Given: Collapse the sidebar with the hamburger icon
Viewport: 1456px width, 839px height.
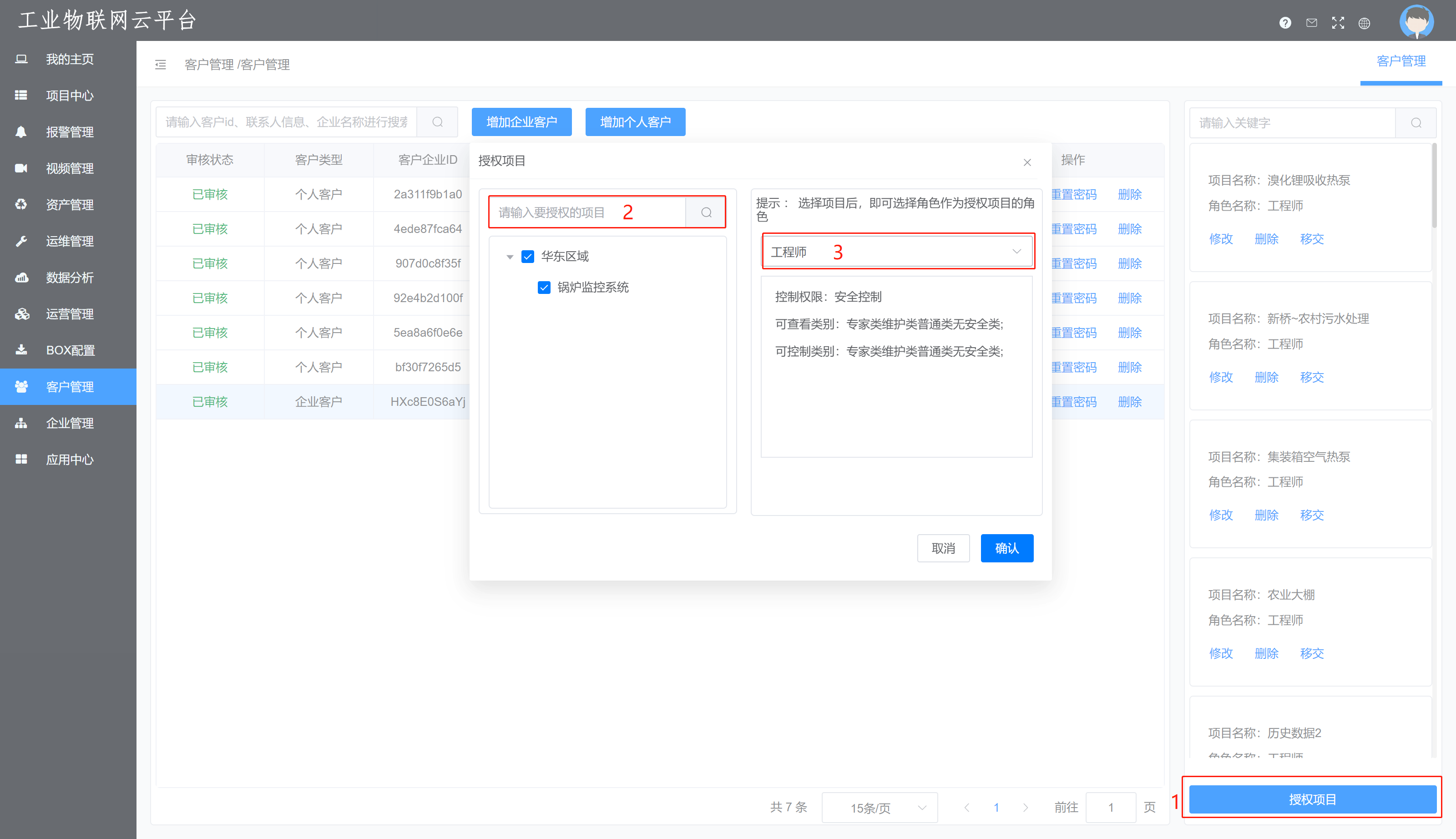Looking at the screenshot, I should pyautogui.click(x=161, y=65).
